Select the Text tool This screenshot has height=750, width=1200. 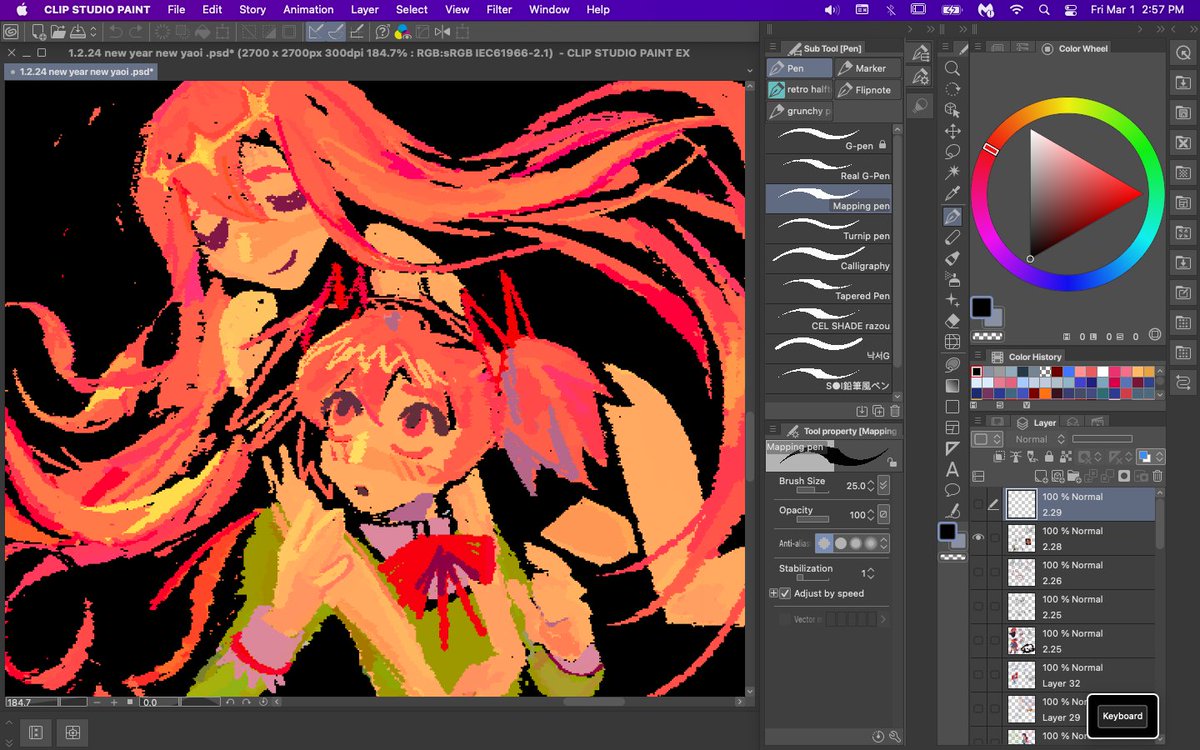(952, 469)
